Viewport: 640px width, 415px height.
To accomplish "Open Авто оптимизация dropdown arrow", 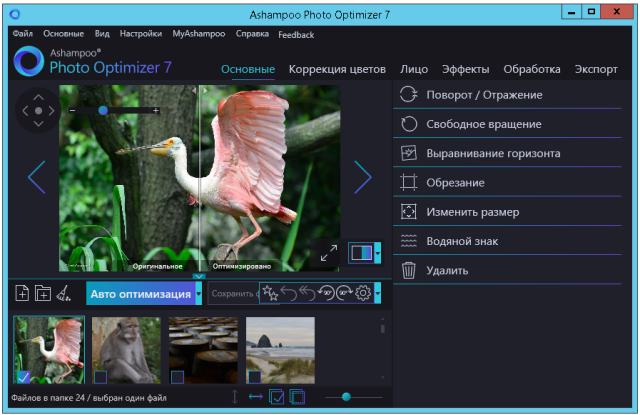I will point(199,293).
